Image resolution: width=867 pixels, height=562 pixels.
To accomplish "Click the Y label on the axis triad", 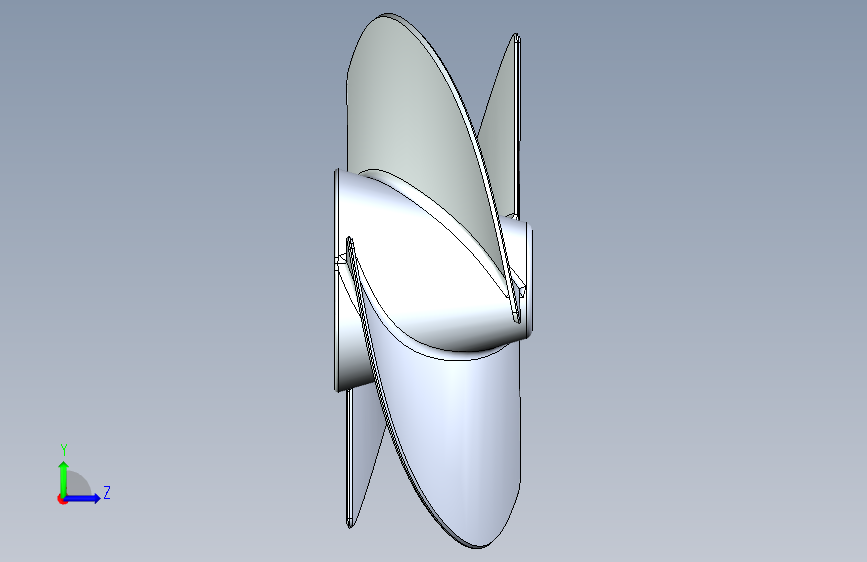I will point(64,450).
